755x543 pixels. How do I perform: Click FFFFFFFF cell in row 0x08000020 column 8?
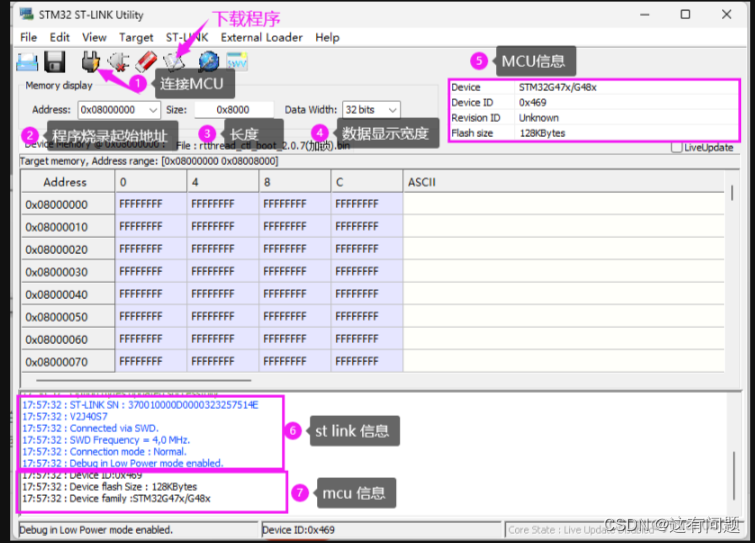click(x=295, y=249)
